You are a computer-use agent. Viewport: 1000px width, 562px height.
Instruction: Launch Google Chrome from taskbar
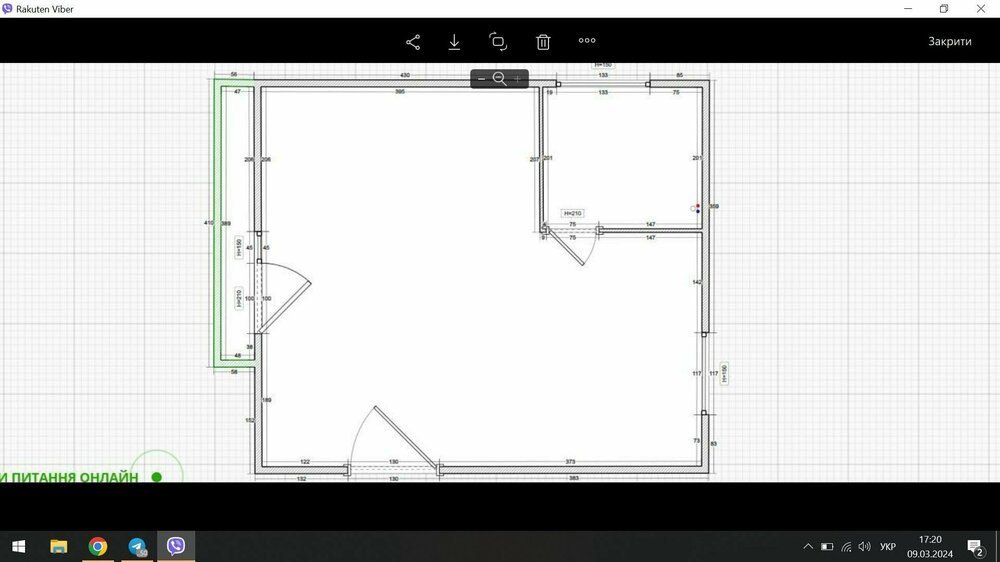[98, 547]
